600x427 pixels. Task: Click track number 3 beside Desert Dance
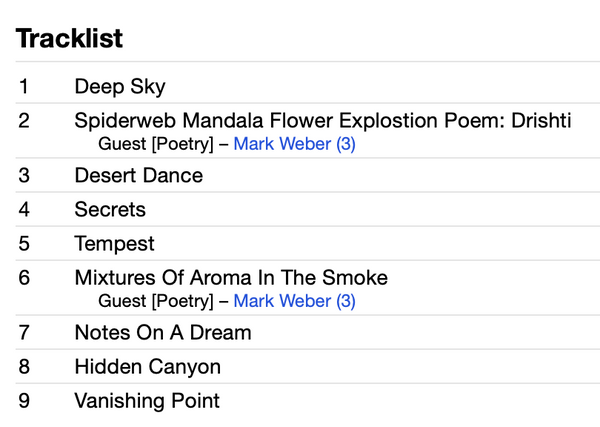(24, 176)
